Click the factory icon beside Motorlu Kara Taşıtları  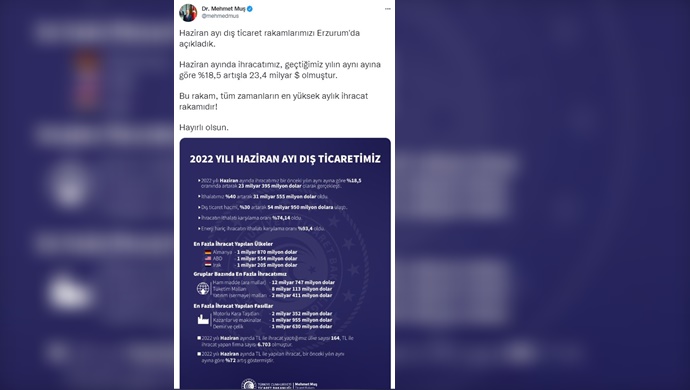click(x=203, y=320)
